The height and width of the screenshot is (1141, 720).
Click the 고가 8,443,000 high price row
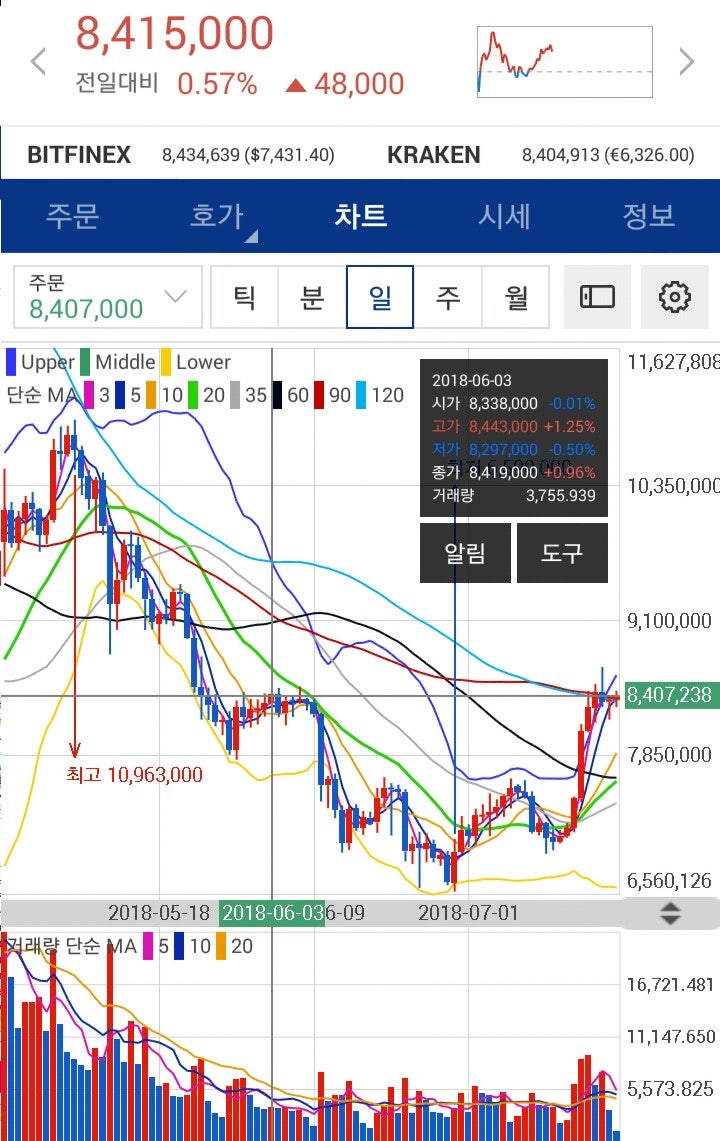click(x=513, y=426)
